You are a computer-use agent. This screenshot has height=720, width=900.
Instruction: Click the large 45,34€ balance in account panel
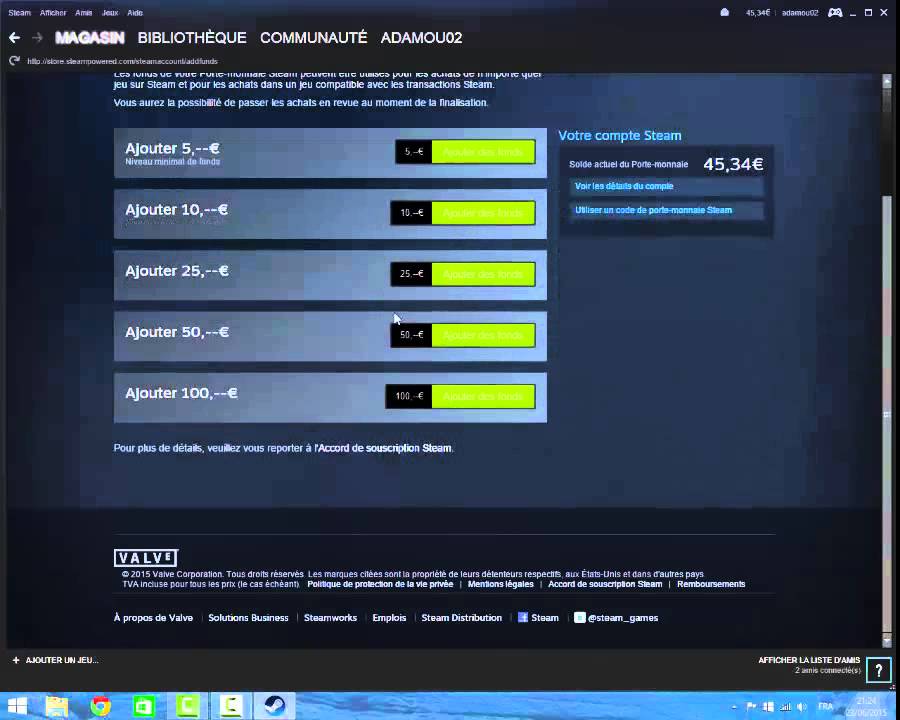point(733,164)
